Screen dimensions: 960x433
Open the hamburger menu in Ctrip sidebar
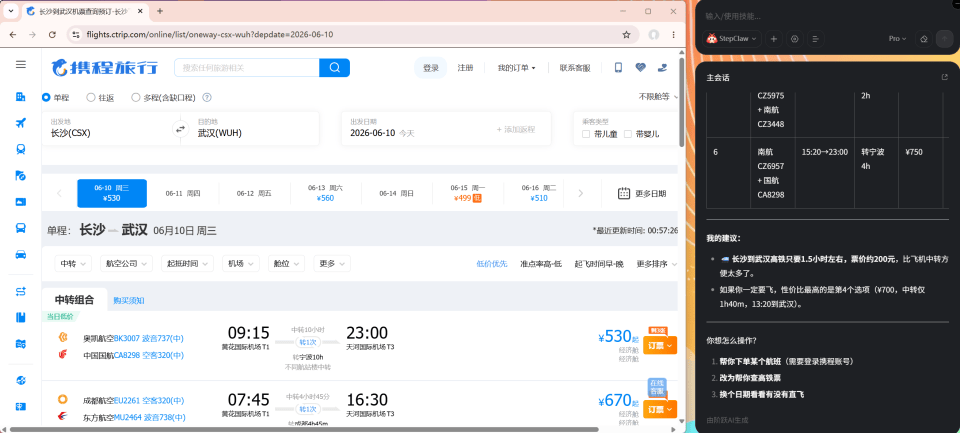tap(21, 64)
